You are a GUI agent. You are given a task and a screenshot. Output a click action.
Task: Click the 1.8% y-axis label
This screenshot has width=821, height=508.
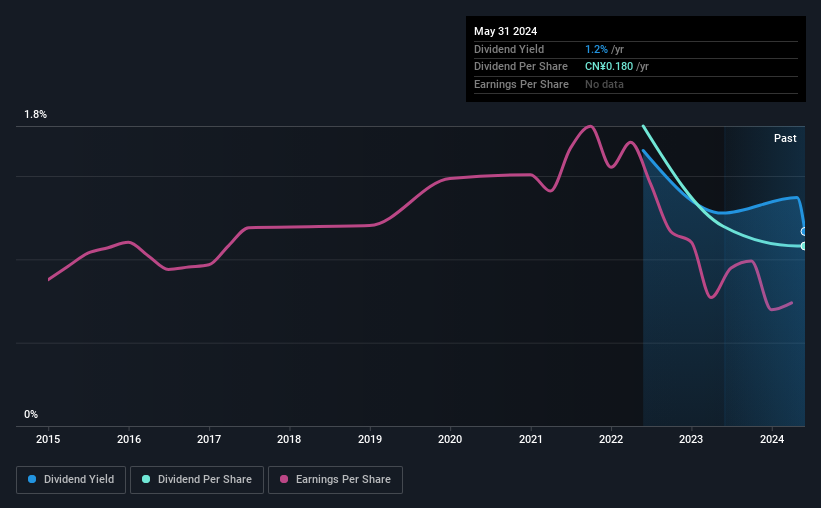(36, 115)
